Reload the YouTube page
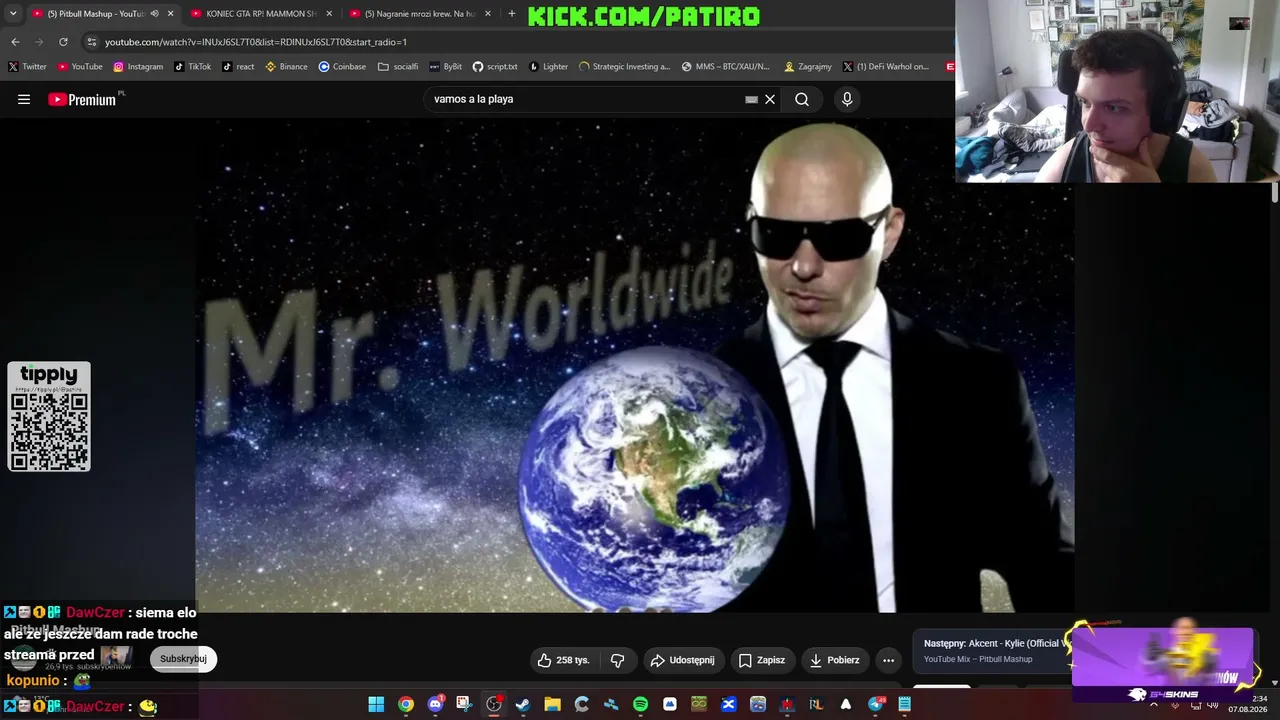Screen dimensions: 1280x720 point(63,42)
